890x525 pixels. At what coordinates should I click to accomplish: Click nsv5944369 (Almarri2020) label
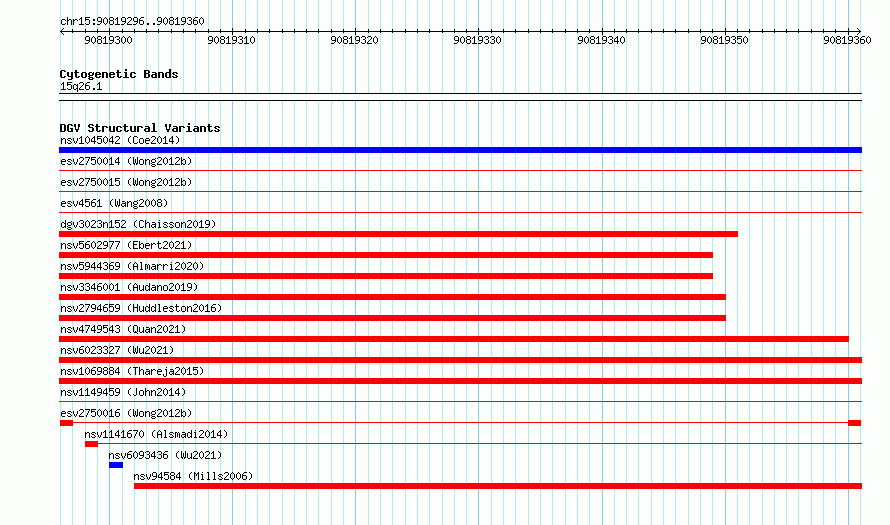[x=132, y=266]
